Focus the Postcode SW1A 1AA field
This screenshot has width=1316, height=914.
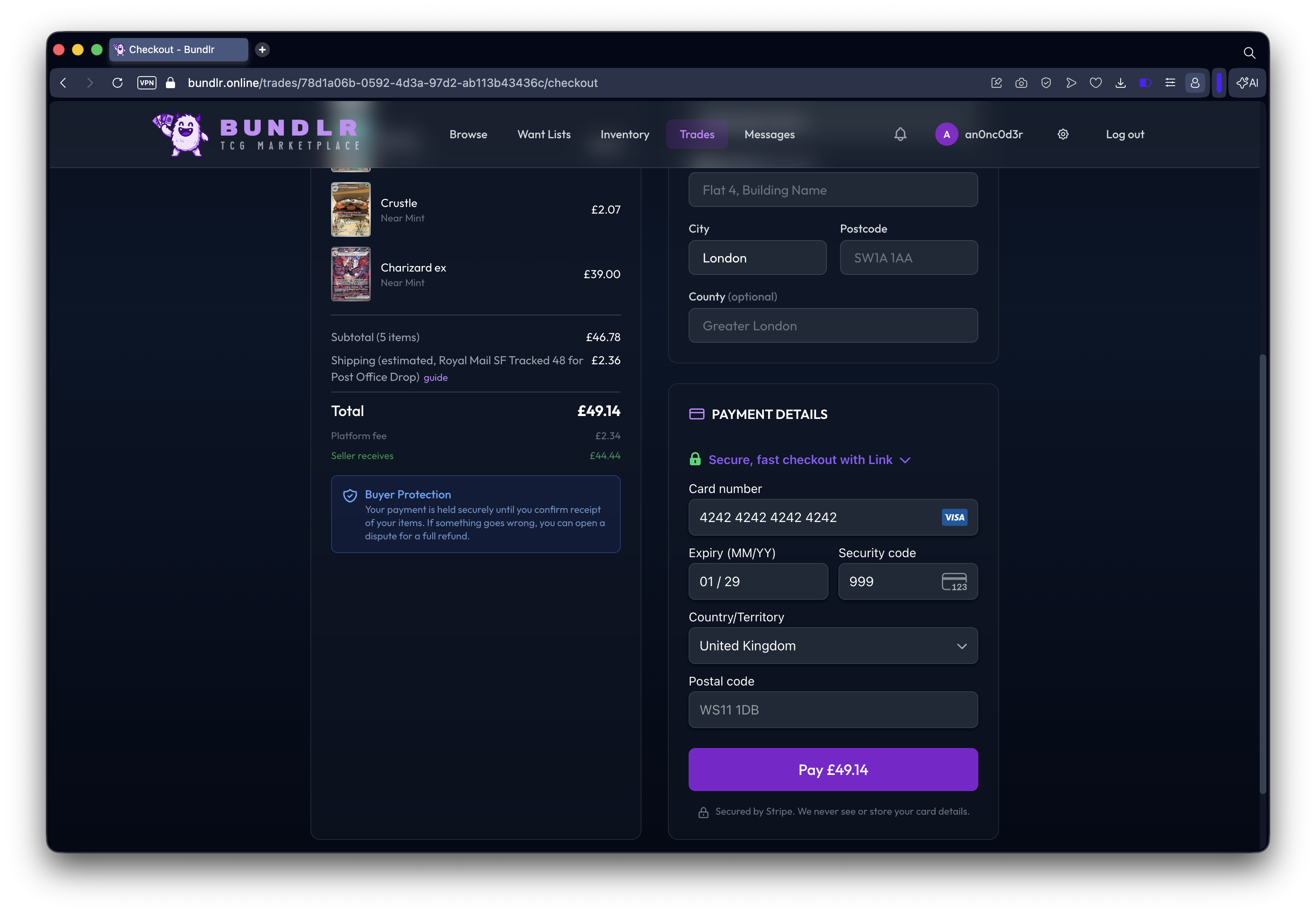(908, 258)
